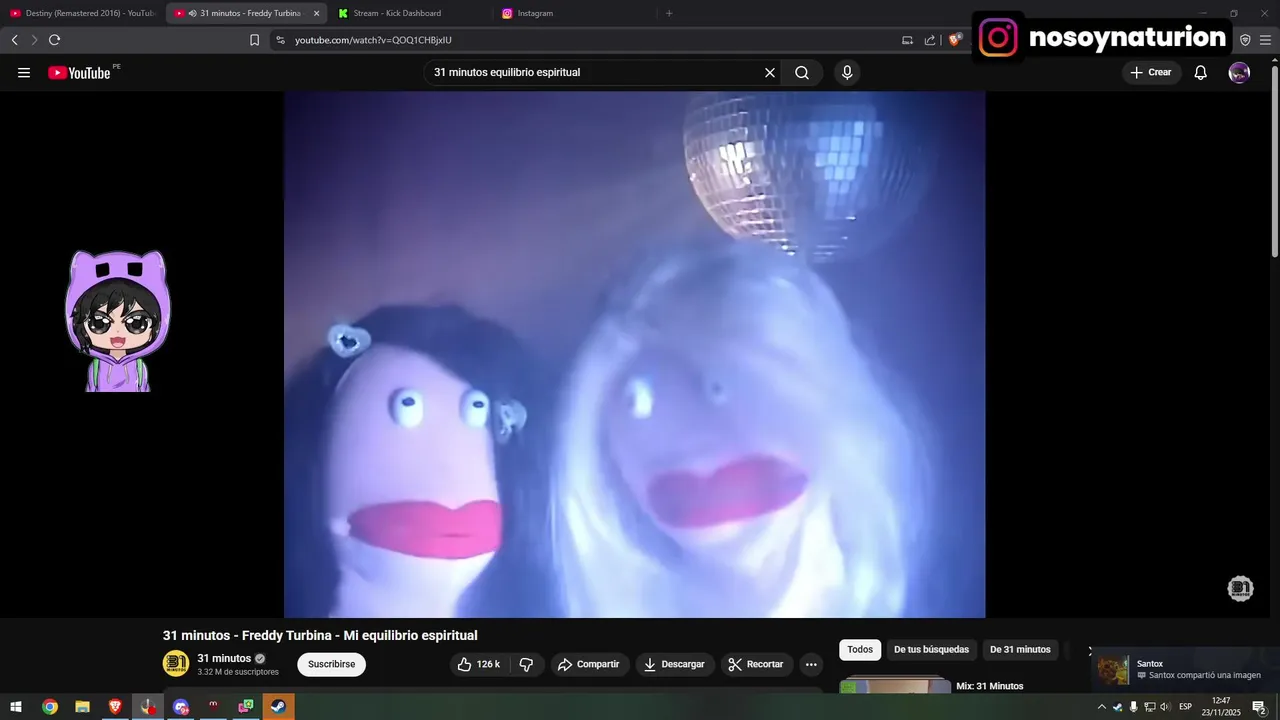Click the browser address bar URL
Screen dimensions: 1280x720
tap(373, 40)
